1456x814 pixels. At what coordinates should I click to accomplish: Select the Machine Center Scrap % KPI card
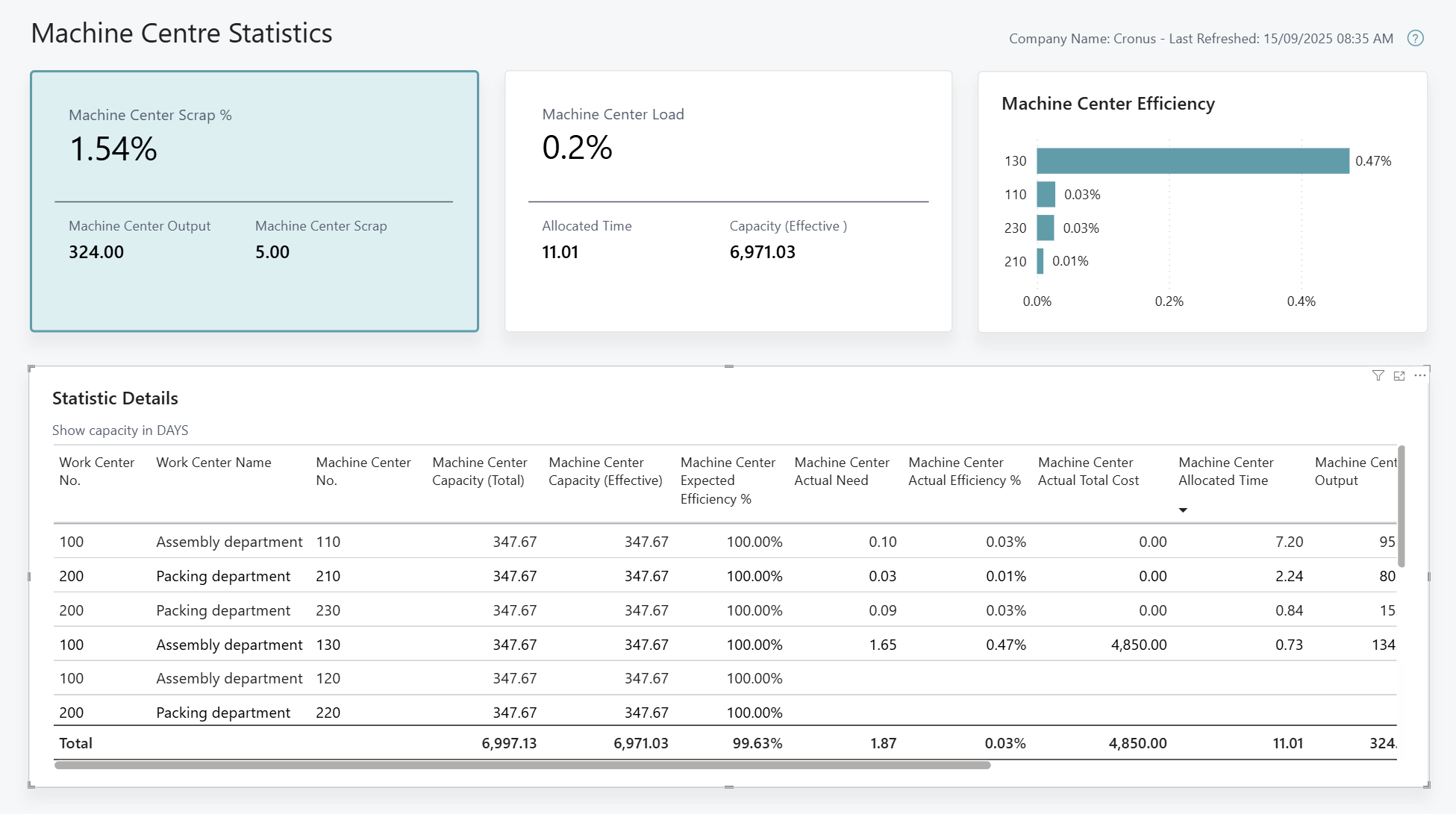pos(254,201)
